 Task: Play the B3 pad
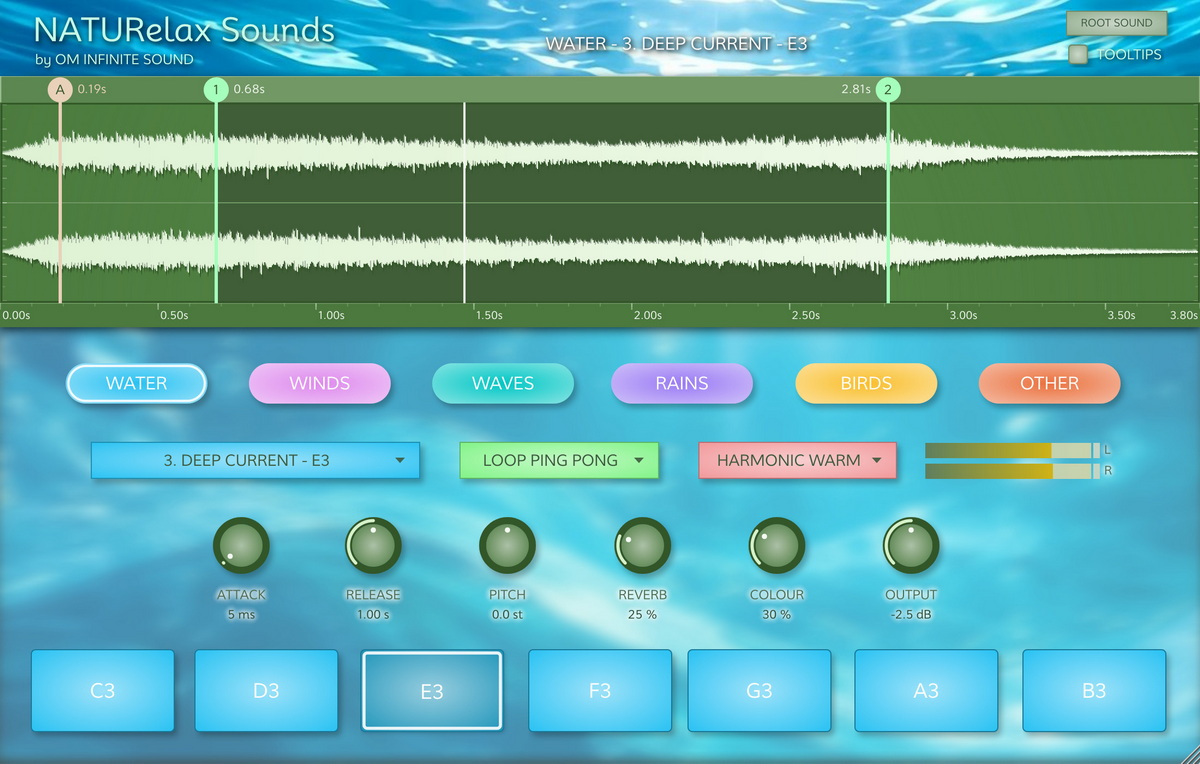1094,691
